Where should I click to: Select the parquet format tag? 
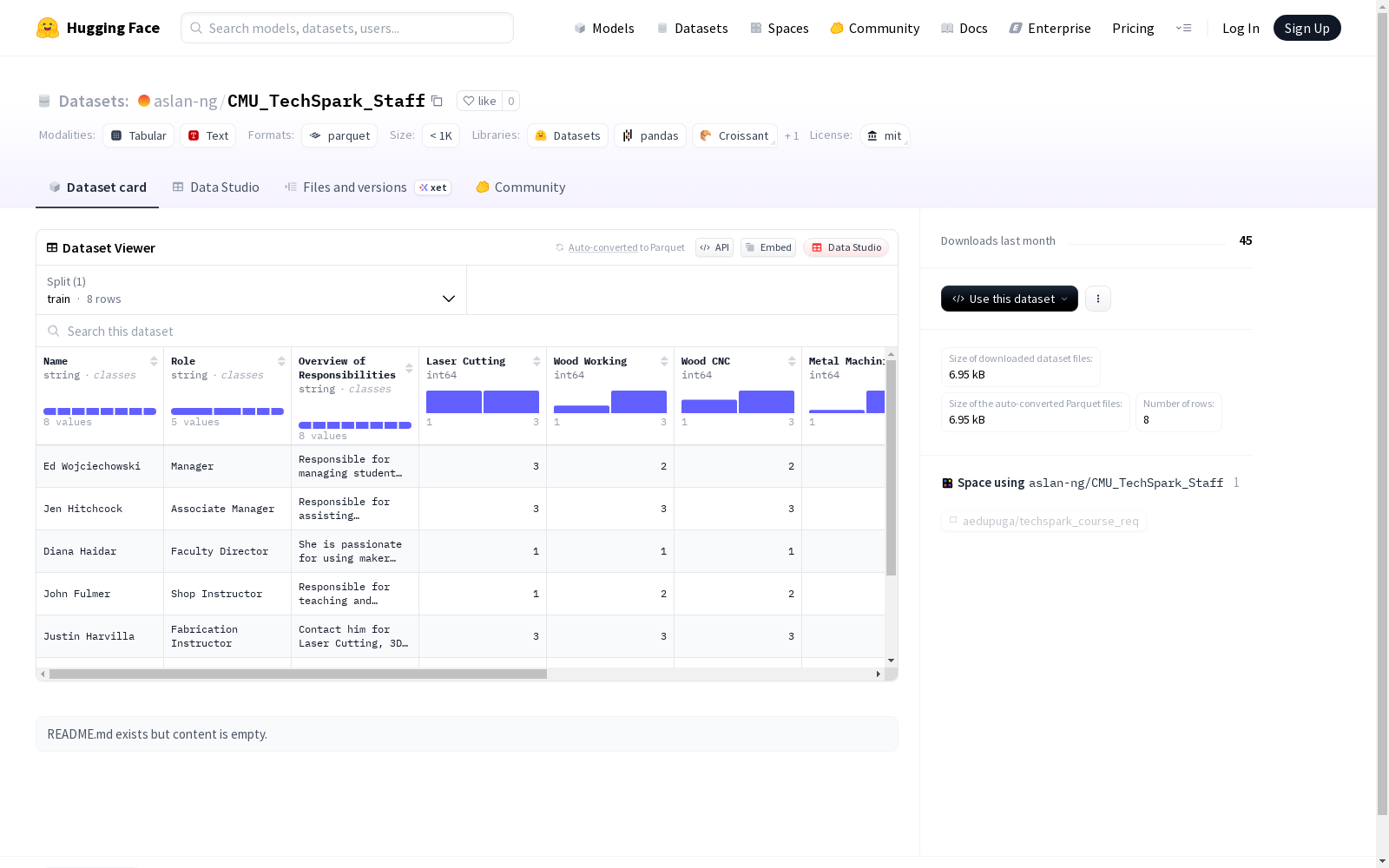coord(339,135)
